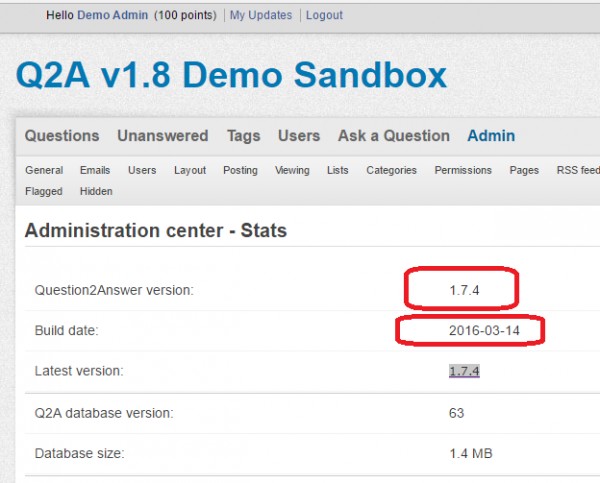Open the Demo Admin profile link
600x483 pixels.
(x=113, y=15)
